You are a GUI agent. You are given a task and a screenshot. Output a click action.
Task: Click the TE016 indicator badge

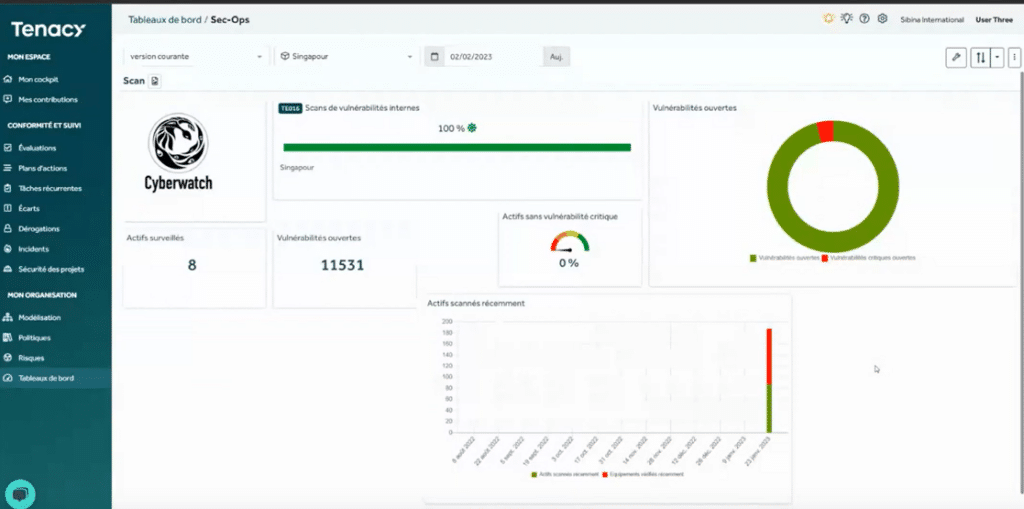click(290, 108)
